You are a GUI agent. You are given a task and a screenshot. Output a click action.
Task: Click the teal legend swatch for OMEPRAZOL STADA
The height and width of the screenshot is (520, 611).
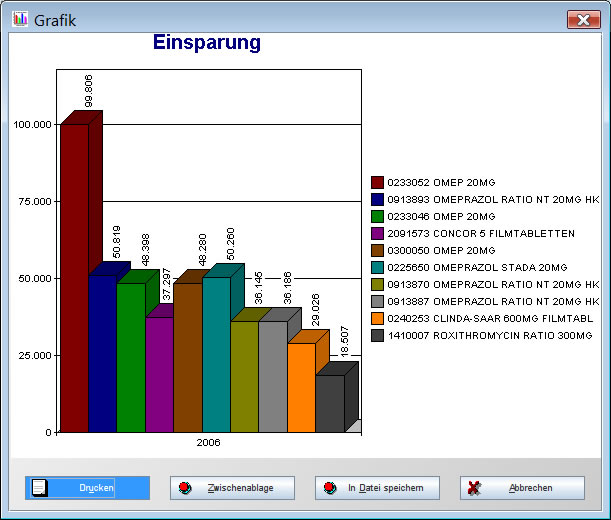[x=378, y=267]
